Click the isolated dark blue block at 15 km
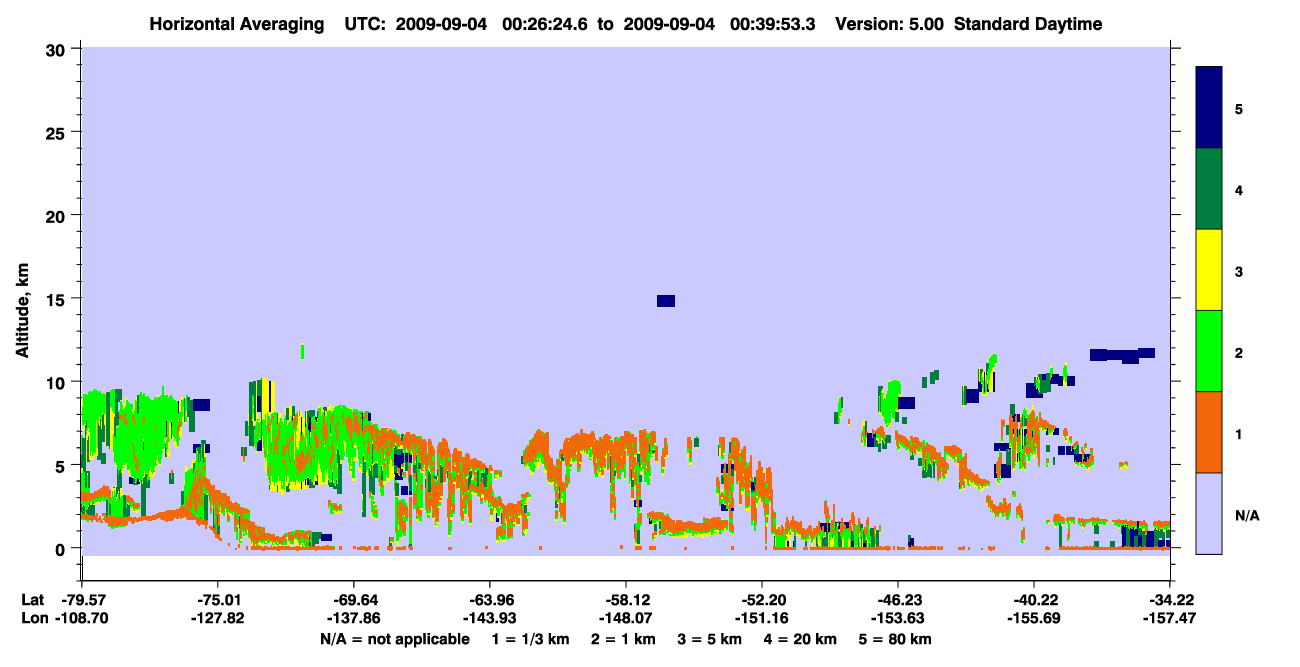 tap(666, 301)
